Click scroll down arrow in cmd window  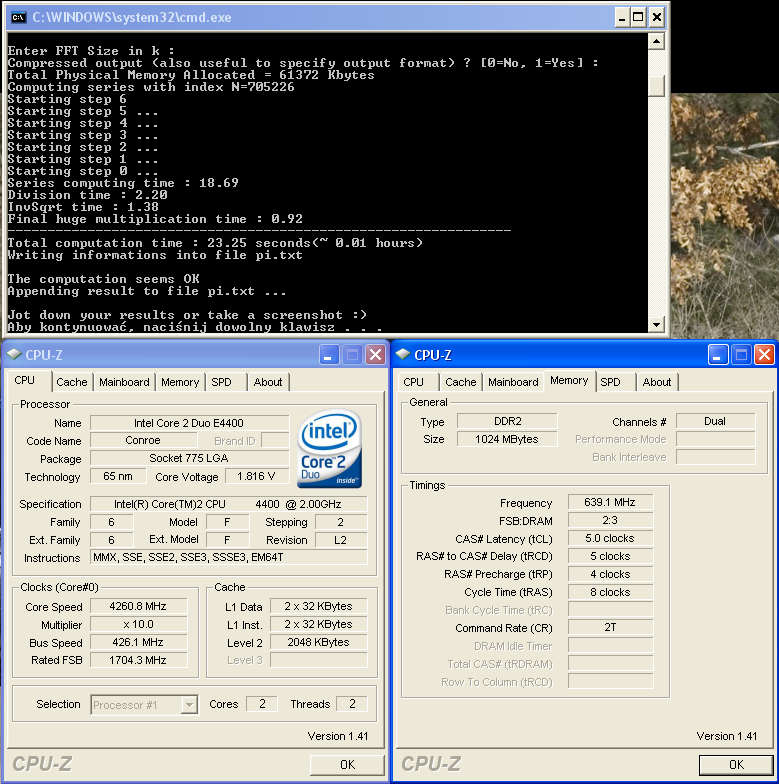click(656, 324)
